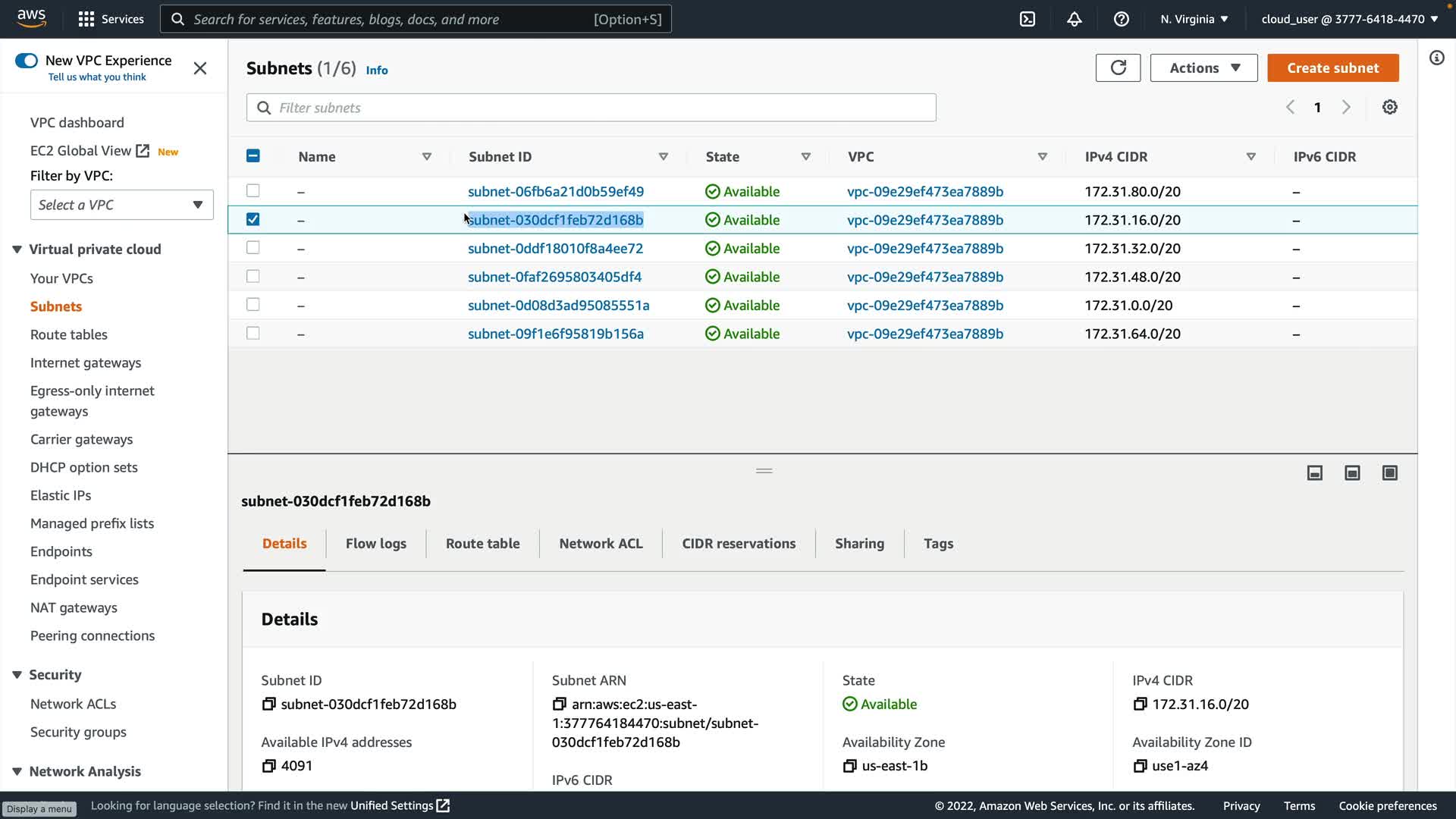Copy the IPv4 CIDR in details

coord(1140,704)
